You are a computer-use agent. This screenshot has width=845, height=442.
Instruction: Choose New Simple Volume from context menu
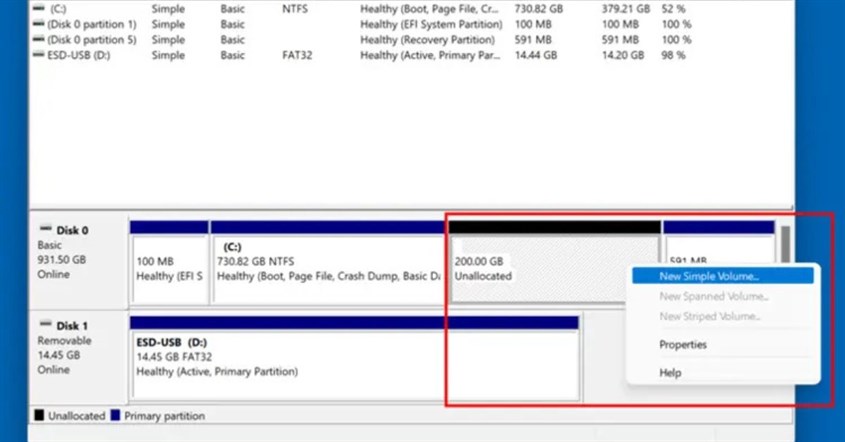tap(723, 276)
